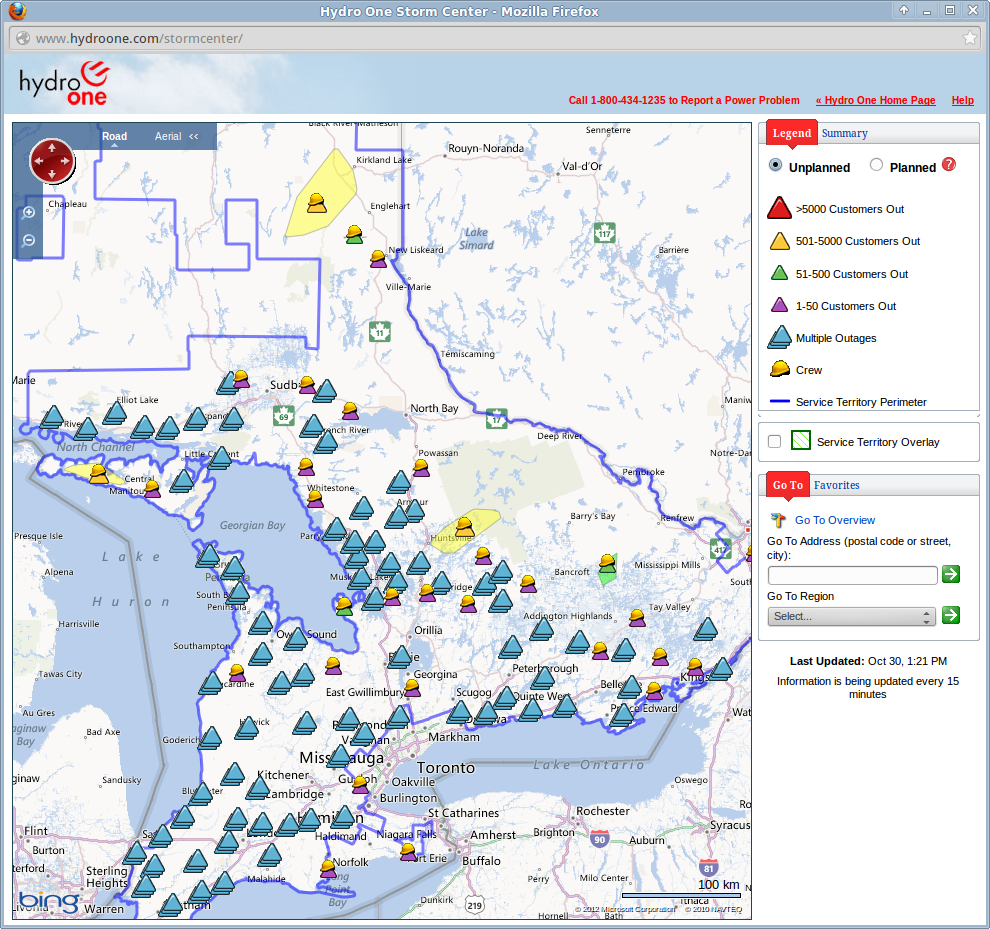Viewport: 990px width, 929px height.
Task: Switch to the Favorites tab
Action: pos(836,485)
